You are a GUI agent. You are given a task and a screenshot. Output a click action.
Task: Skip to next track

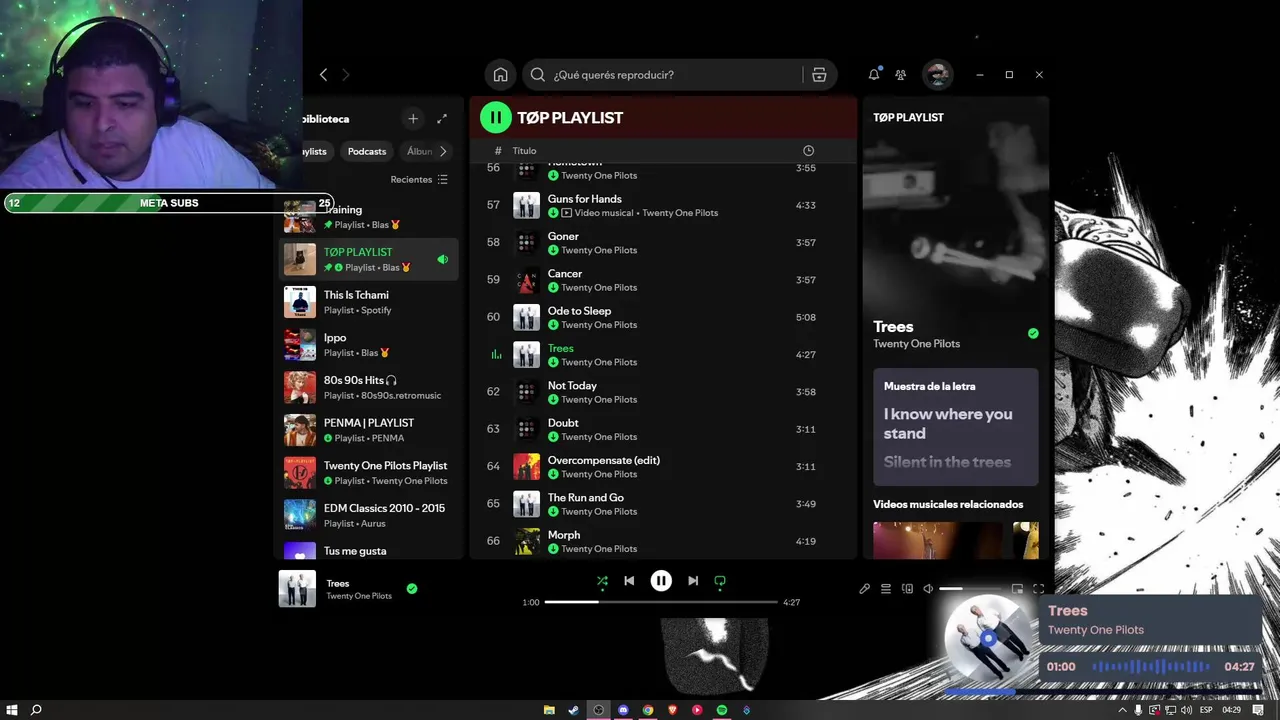point(693,581)
